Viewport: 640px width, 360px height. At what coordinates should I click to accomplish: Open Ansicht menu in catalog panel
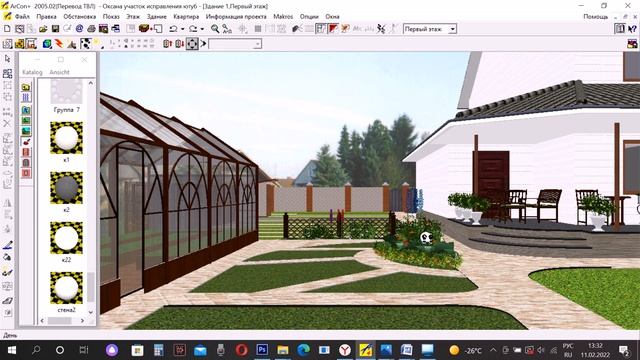pos(59,72)
